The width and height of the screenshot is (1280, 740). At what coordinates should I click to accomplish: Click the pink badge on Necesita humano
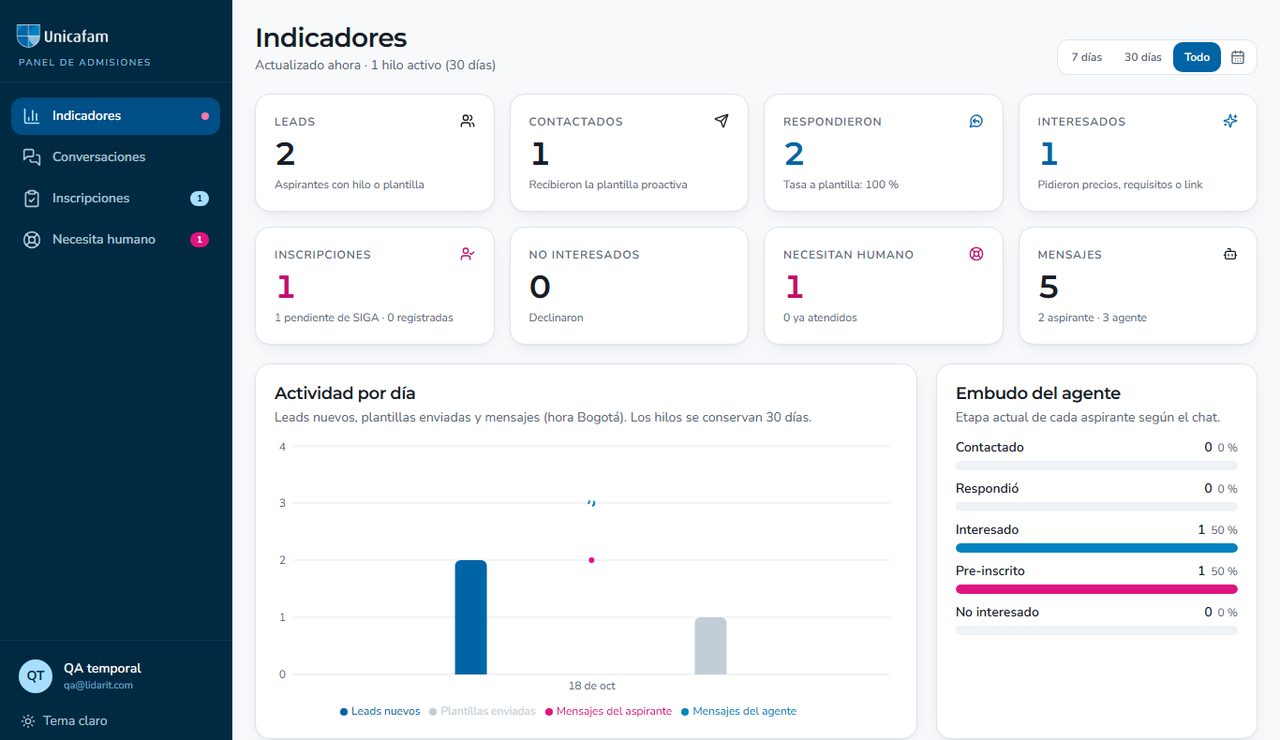pyautogui.click(x=199, y=239)
